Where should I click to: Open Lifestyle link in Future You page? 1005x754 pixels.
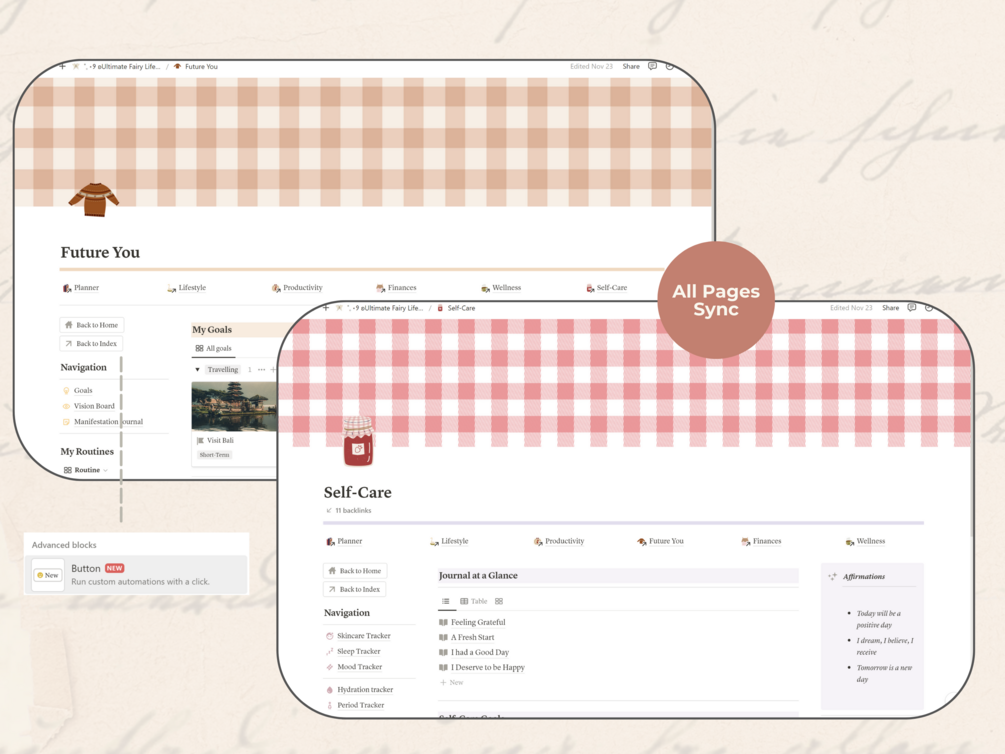[187, 288]
